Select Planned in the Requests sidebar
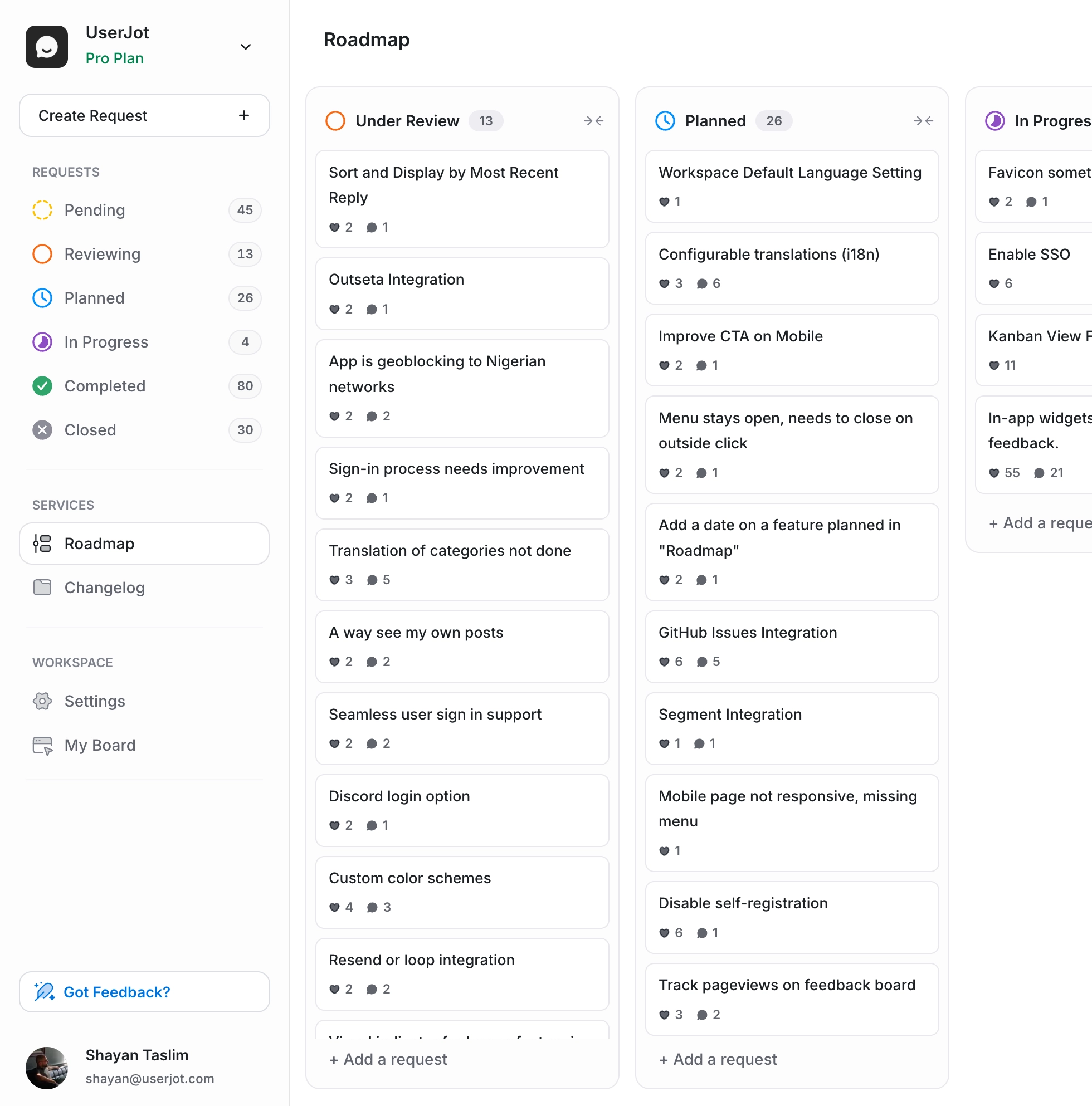The height and width of the screenshot is (1106, 1092). (94, 298)
